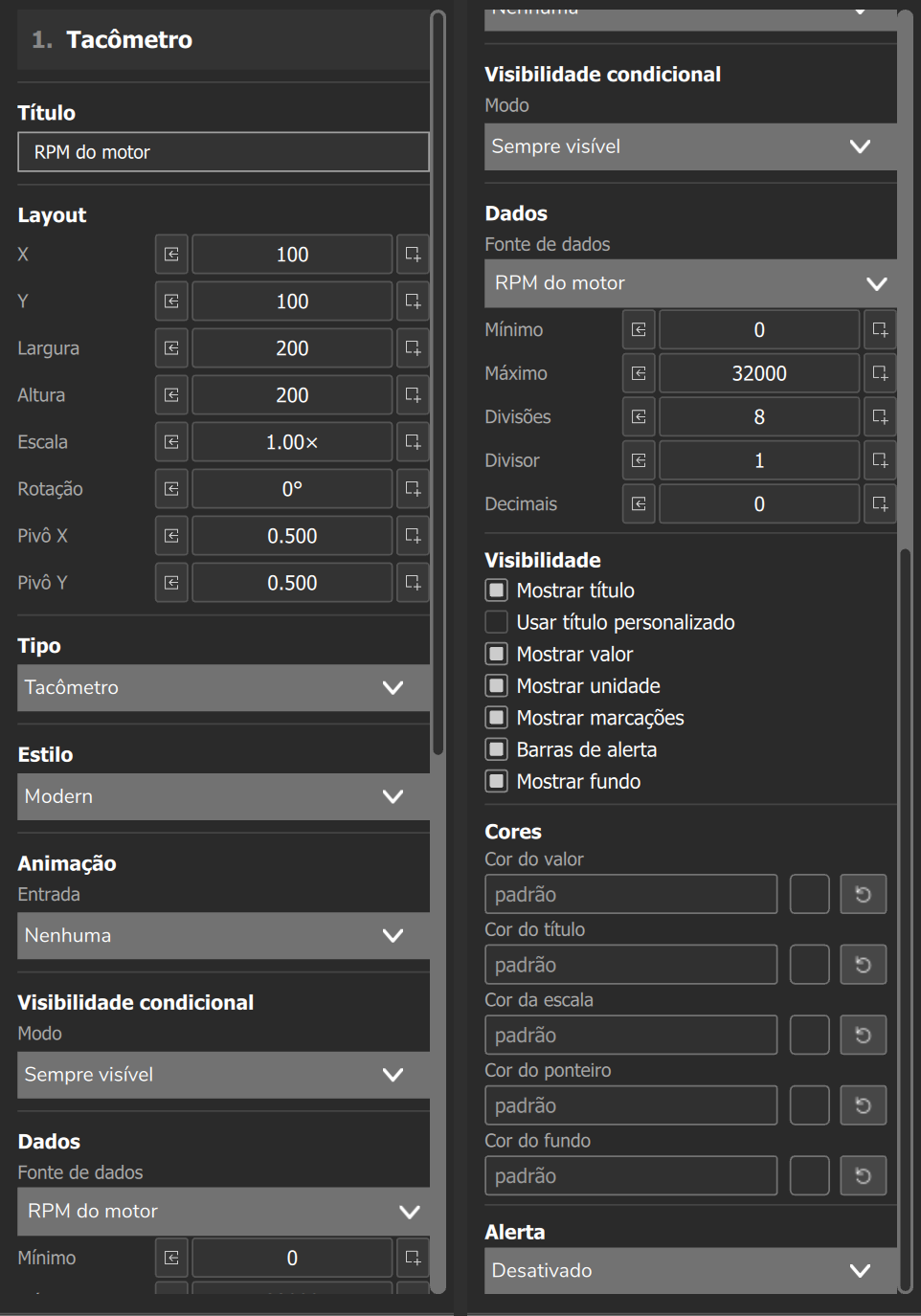Open the Tipo dropdown showing Tacômetro
Viewport: 921px width, 1316px height.
[223, 688]
